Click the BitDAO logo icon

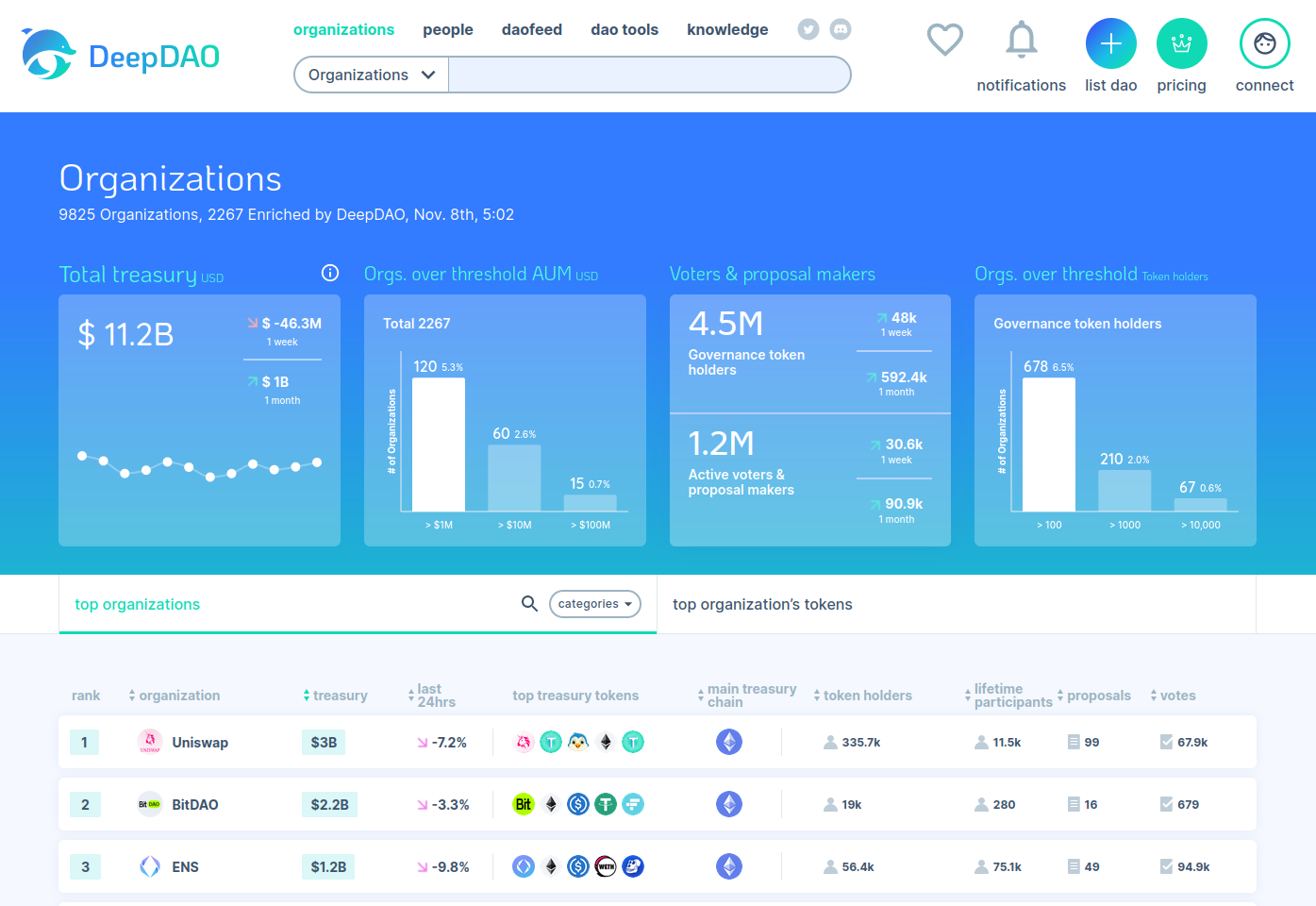click(150, 804)
